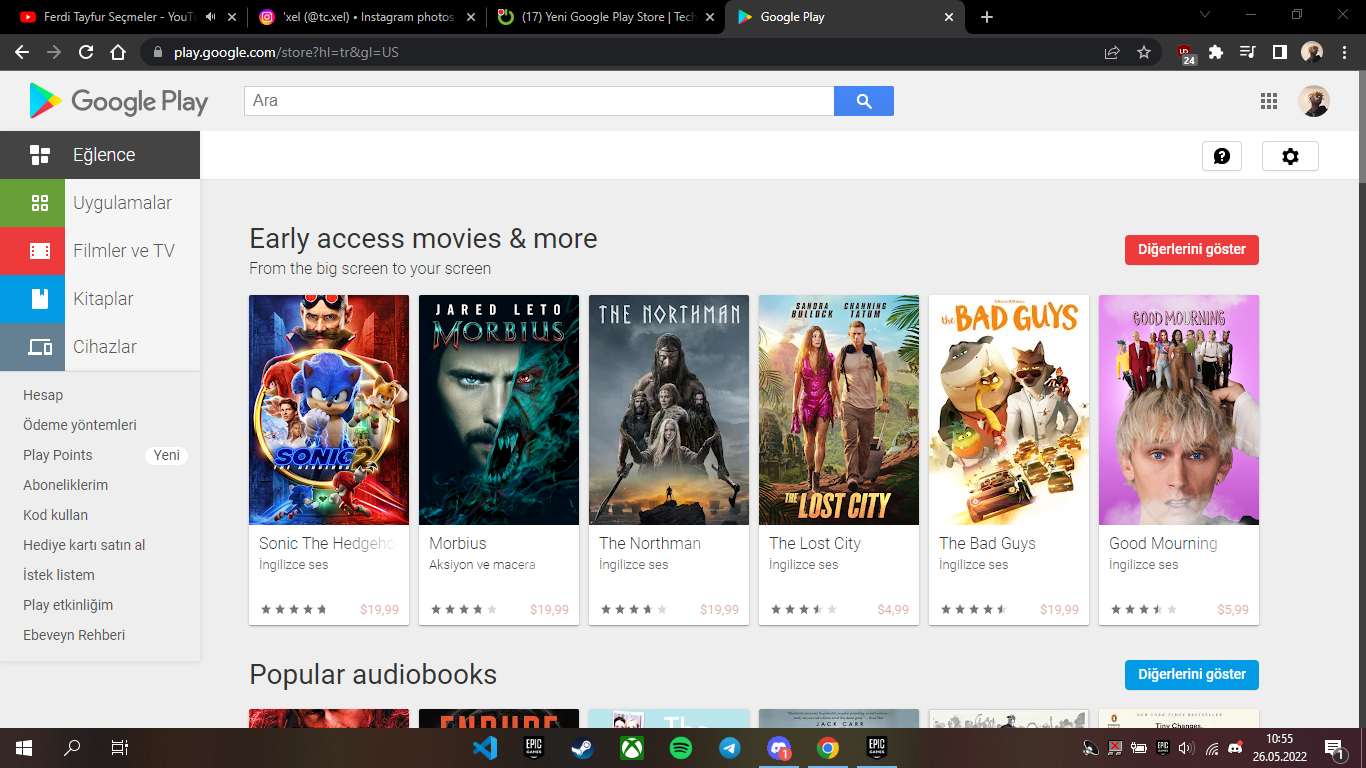Open The Lost City movie poster
Screen dimensions: 1366x768
[x=839, y=410]
